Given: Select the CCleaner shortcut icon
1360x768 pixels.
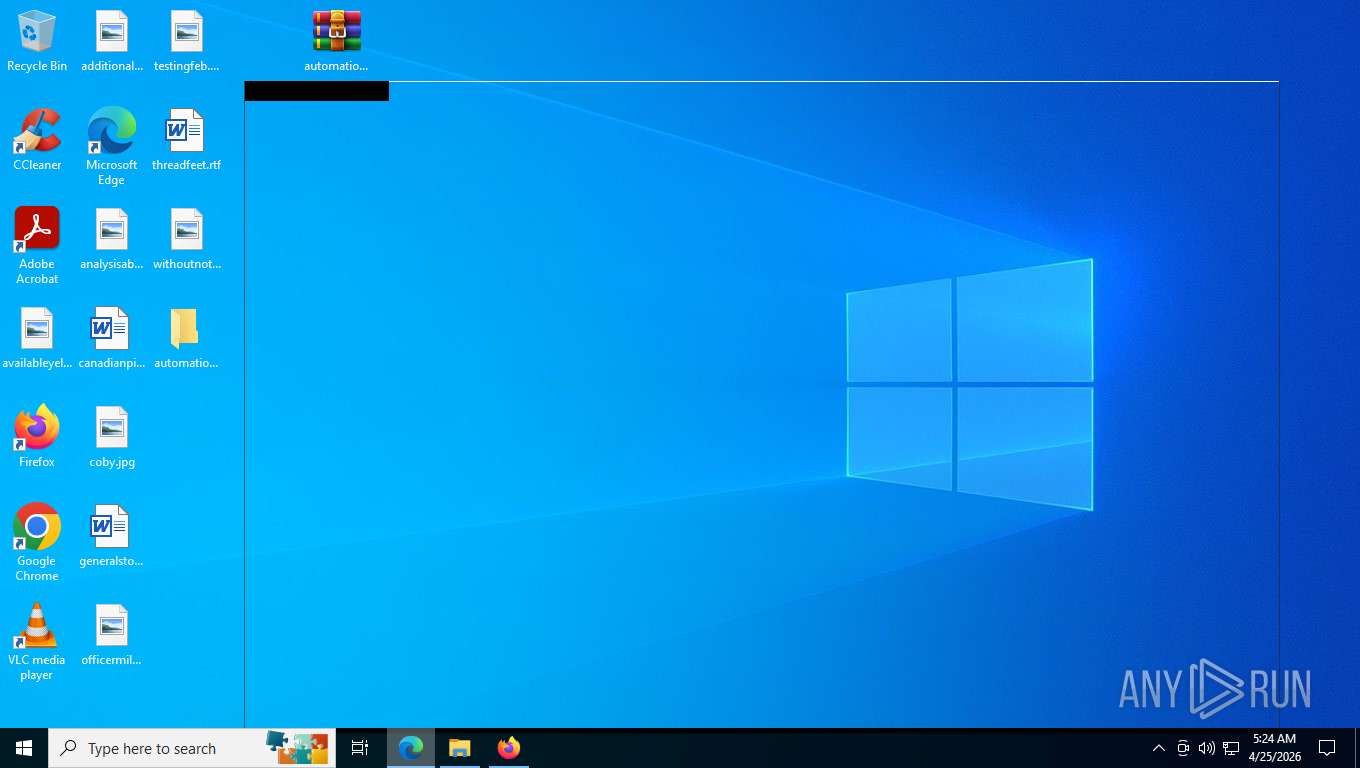Looking at the screenshot, I should [37, 140].
